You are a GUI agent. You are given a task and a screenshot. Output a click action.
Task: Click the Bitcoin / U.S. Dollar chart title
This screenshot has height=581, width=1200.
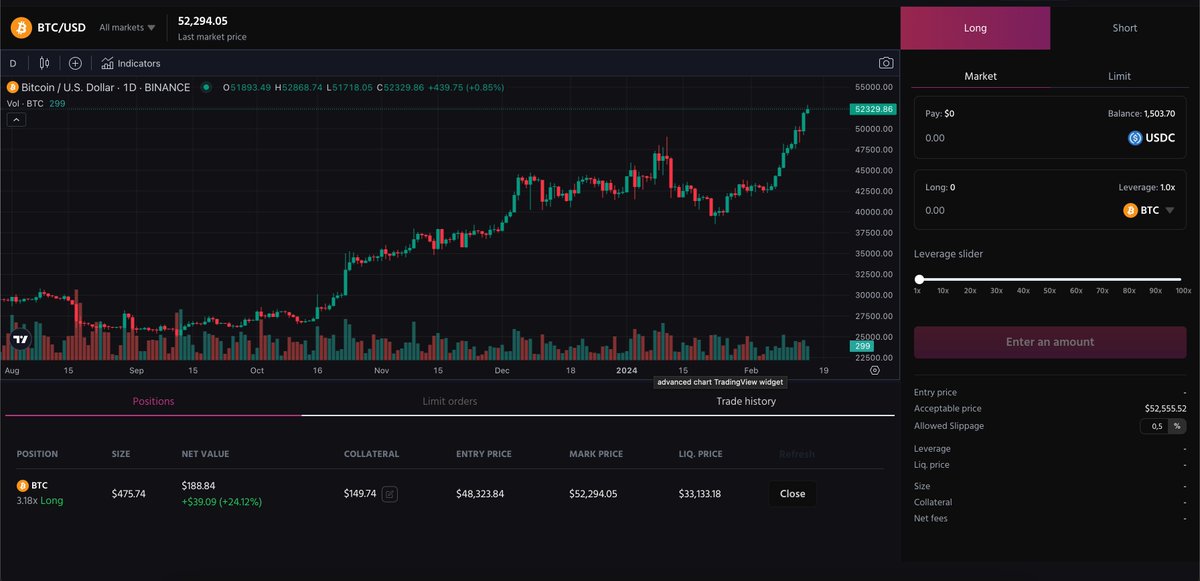pos(106,87)
